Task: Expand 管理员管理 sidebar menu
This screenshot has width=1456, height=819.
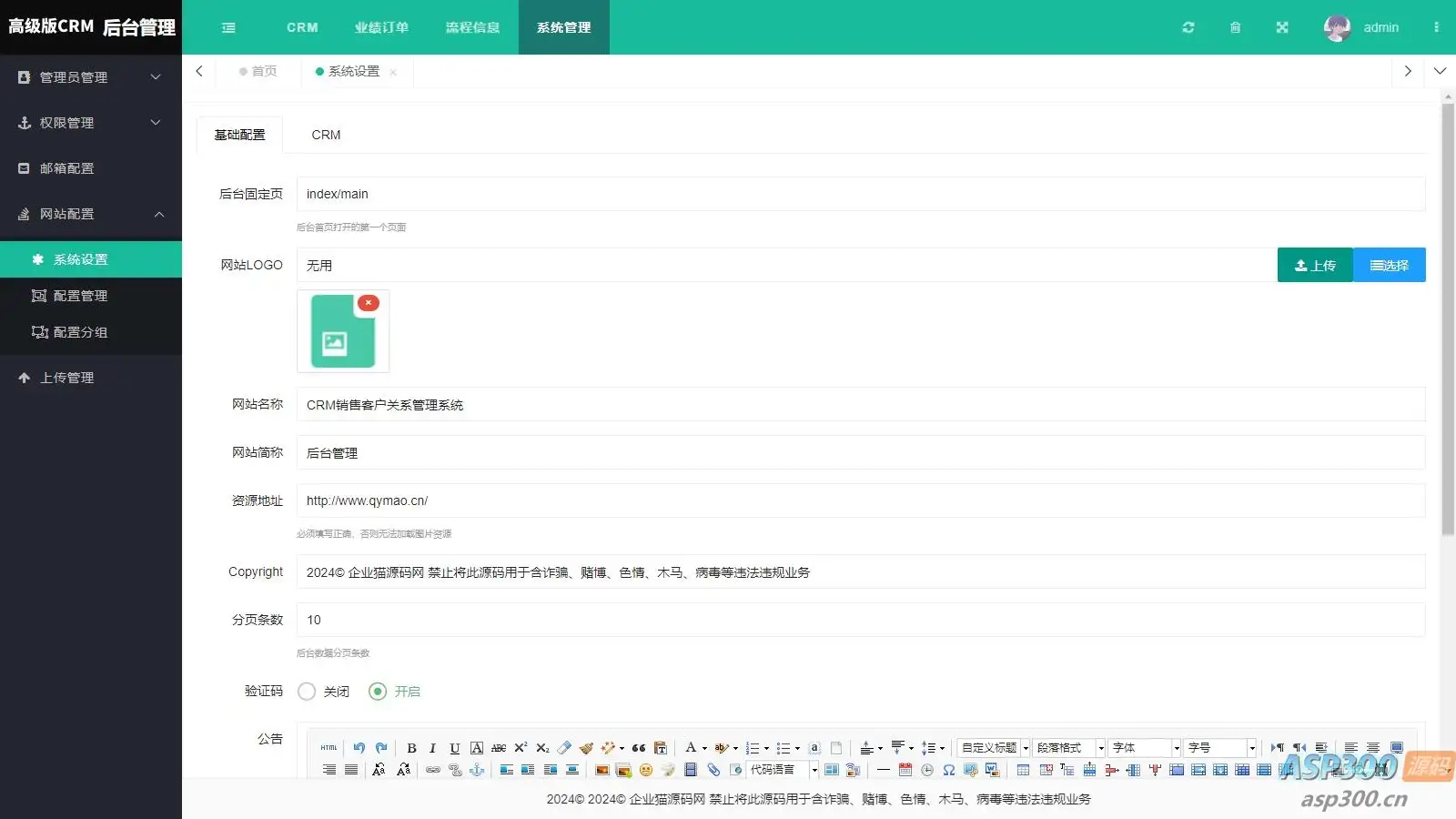Action: [91, 77]
